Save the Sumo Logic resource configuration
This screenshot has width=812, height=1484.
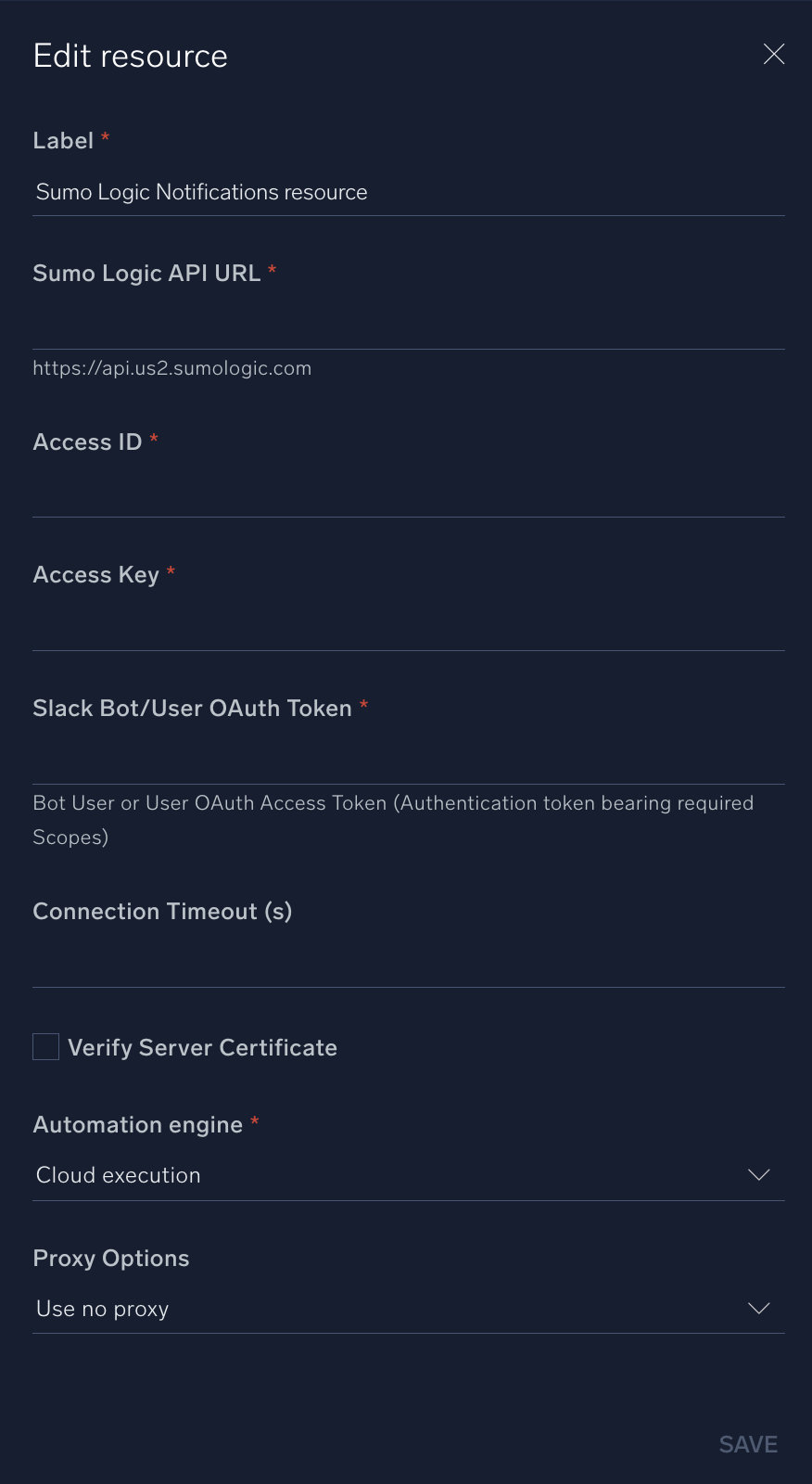click(747, 1443)
